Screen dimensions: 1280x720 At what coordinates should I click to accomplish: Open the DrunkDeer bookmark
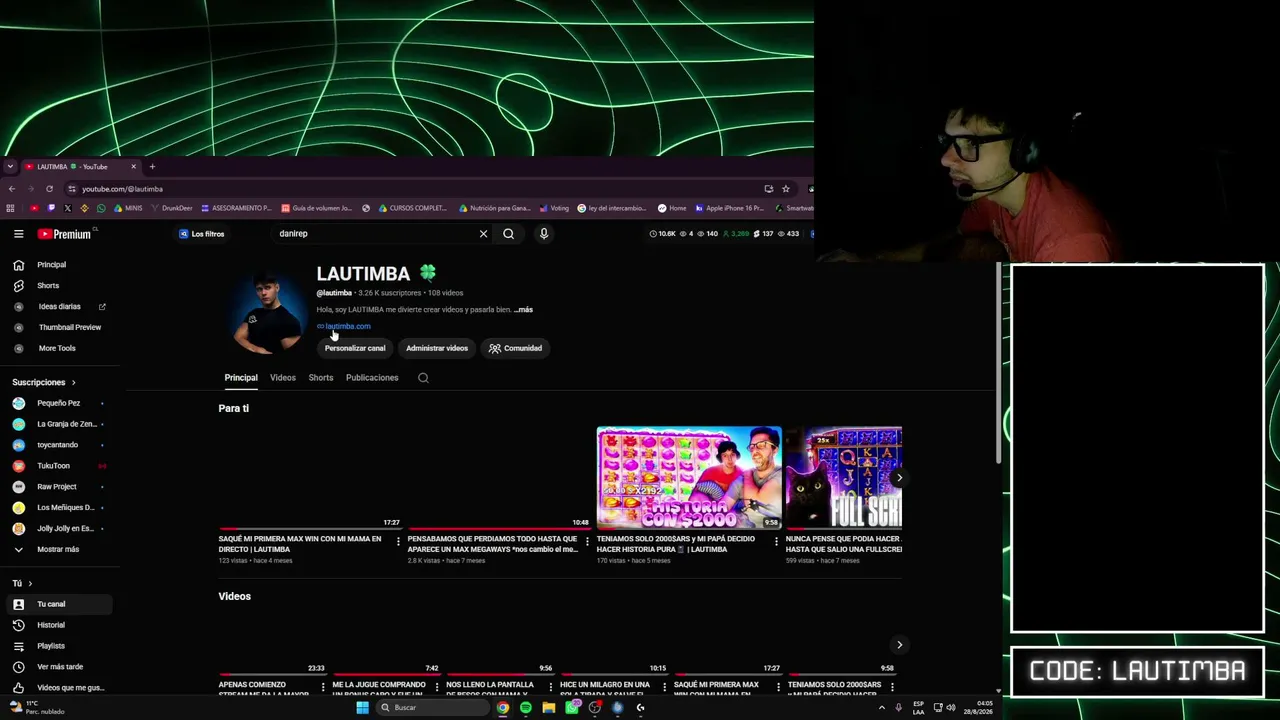[171, 208]
